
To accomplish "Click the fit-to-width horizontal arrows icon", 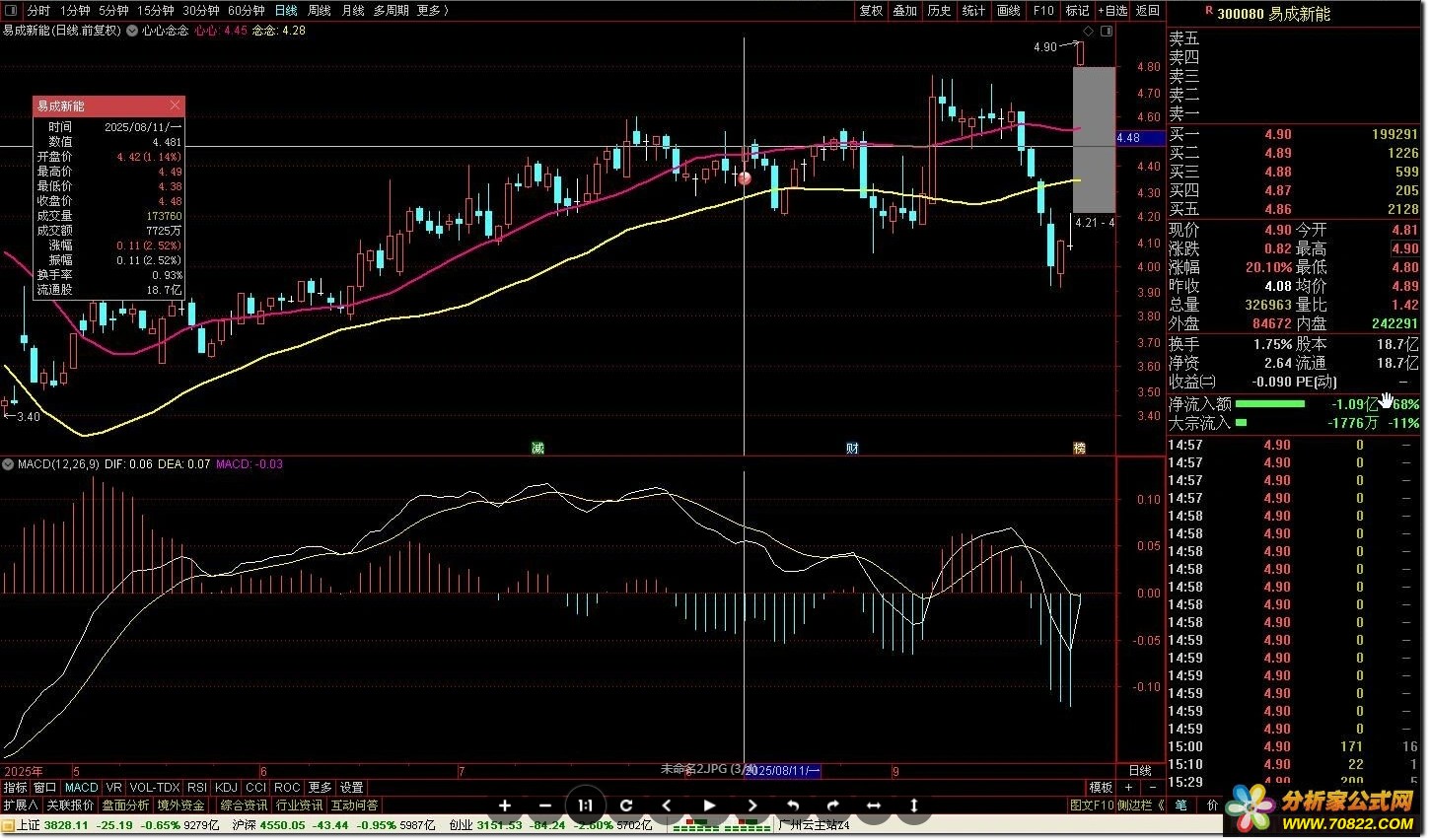I will (873, 805).
